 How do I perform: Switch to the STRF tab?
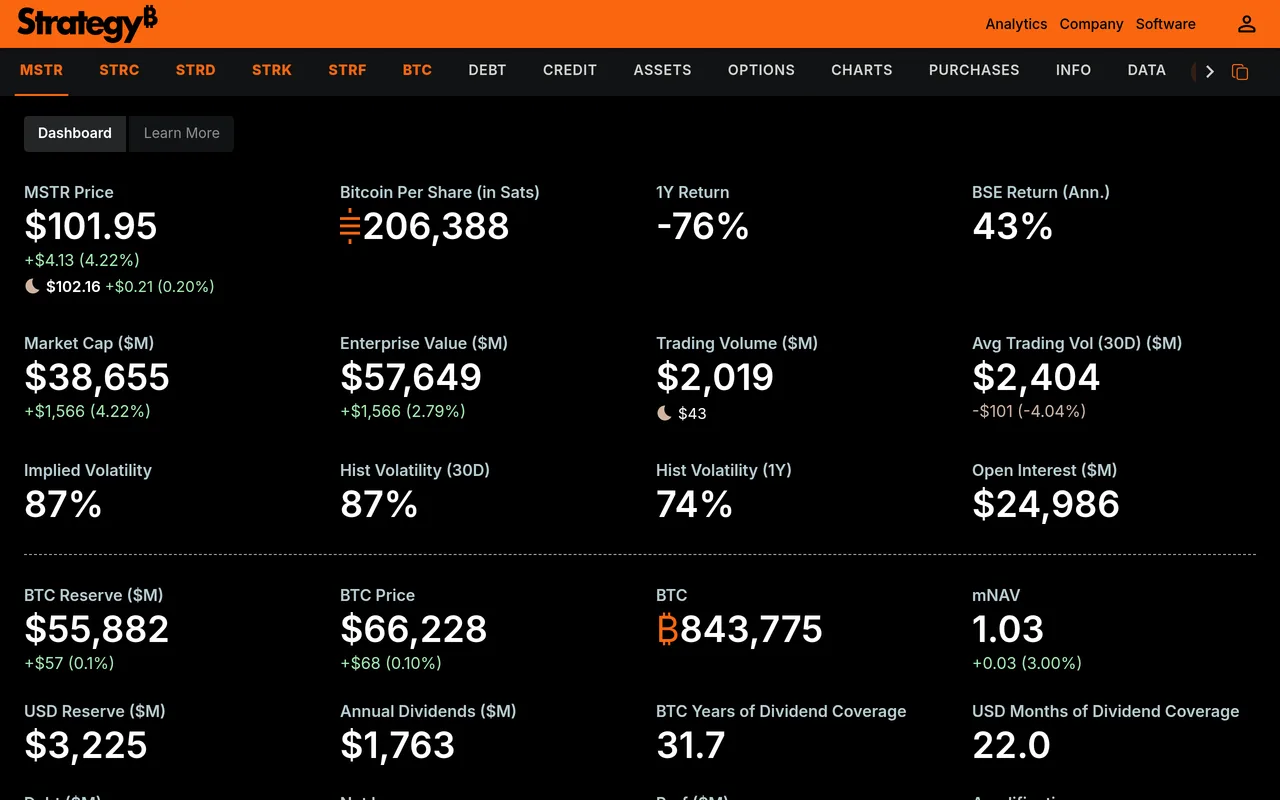coord(347,70)
